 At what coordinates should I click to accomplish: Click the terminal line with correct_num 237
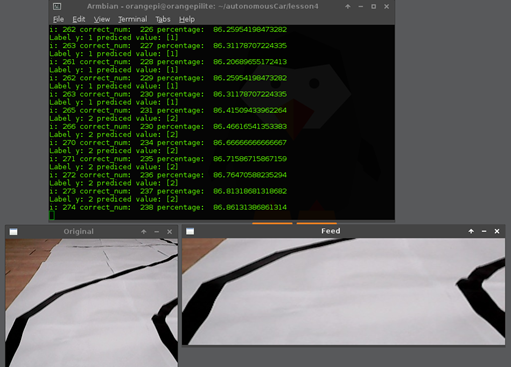[168, 191]
